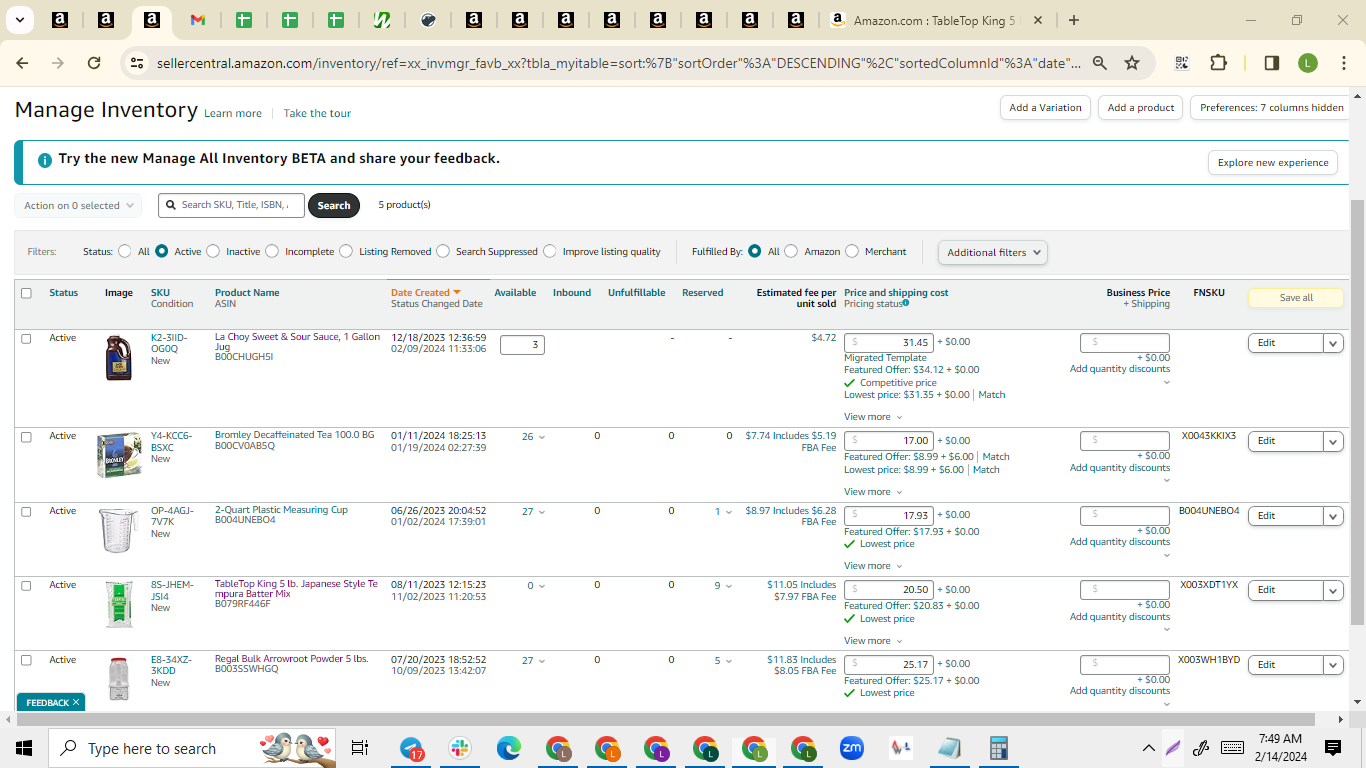Image resolution: width=1366 pixels, height=768 pixels.
Task: Open the Chrome extensions puzzle menu
Action: [x=1218, y=63]
